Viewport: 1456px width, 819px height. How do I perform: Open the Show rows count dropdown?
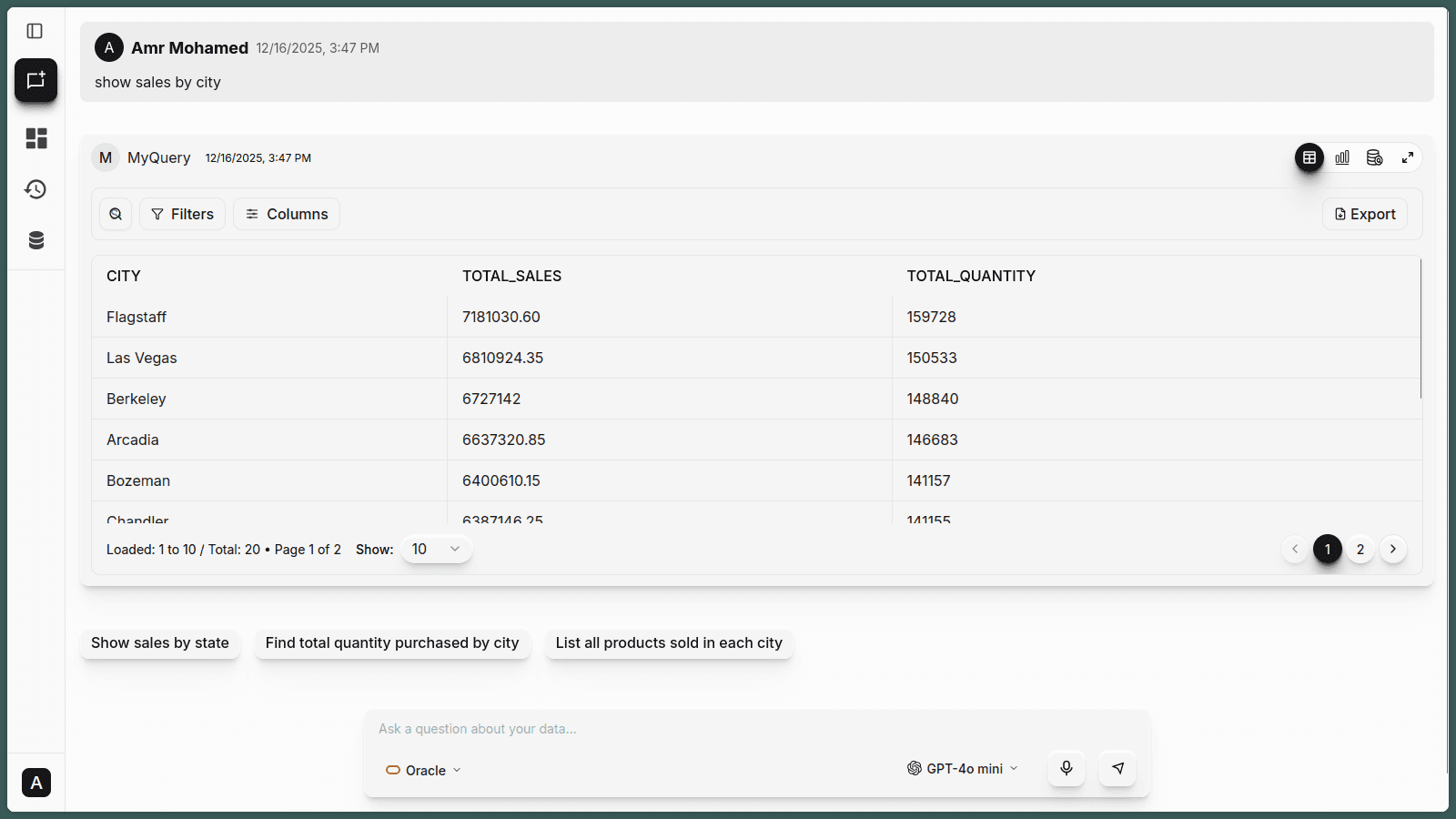(436, 549)
